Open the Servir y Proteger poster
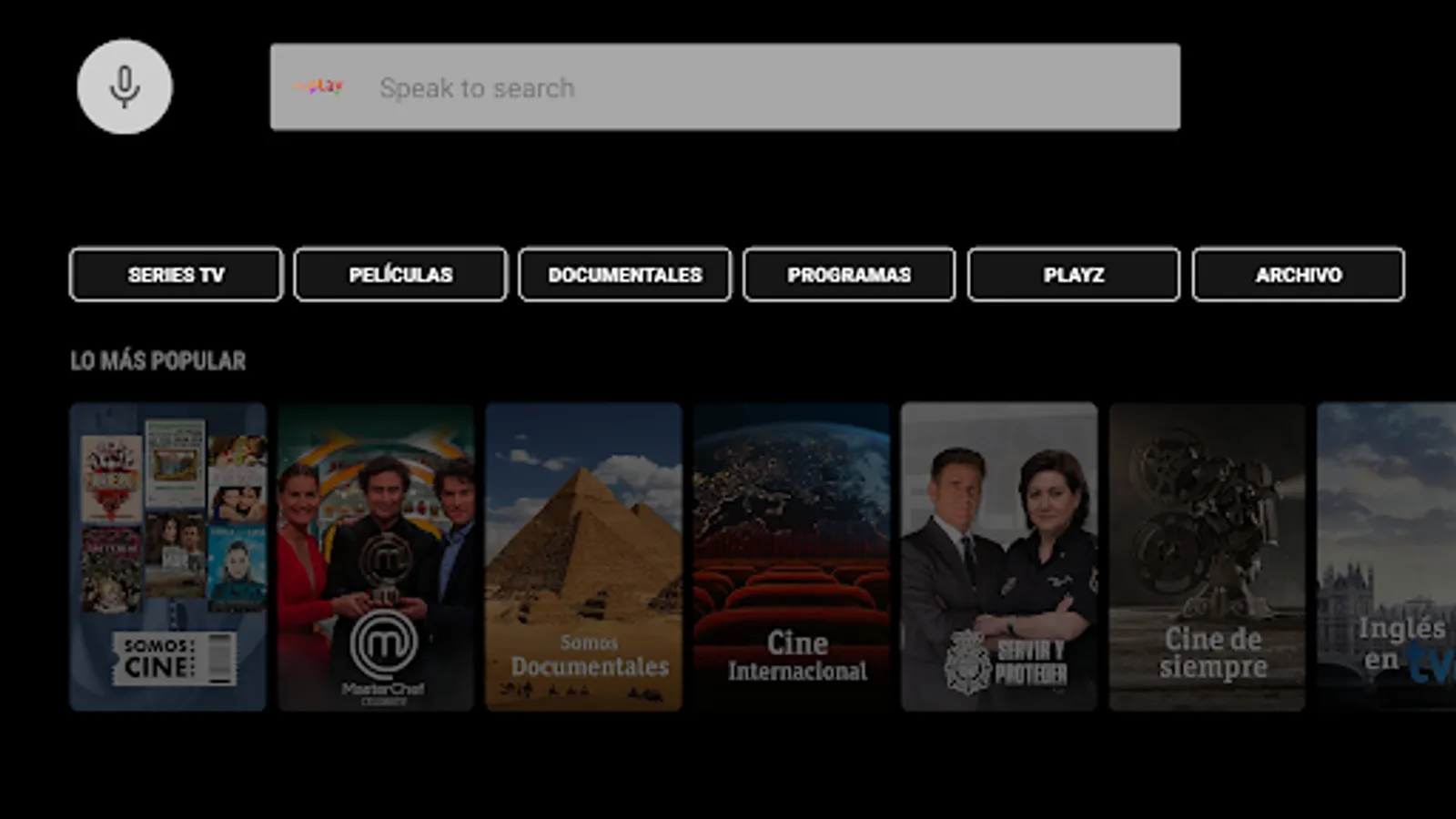This screenshot has width=1456, height=819. 999,557
